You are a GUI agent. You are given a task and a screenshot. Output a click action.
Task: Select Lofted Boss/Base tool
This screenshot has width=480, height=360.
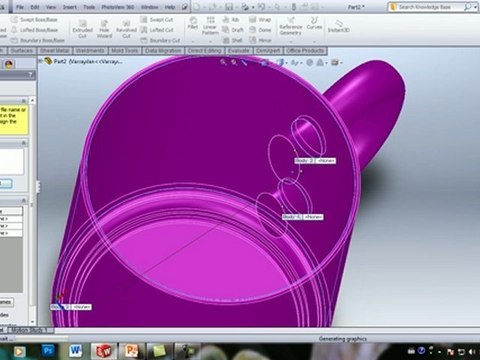pos(34,30)
